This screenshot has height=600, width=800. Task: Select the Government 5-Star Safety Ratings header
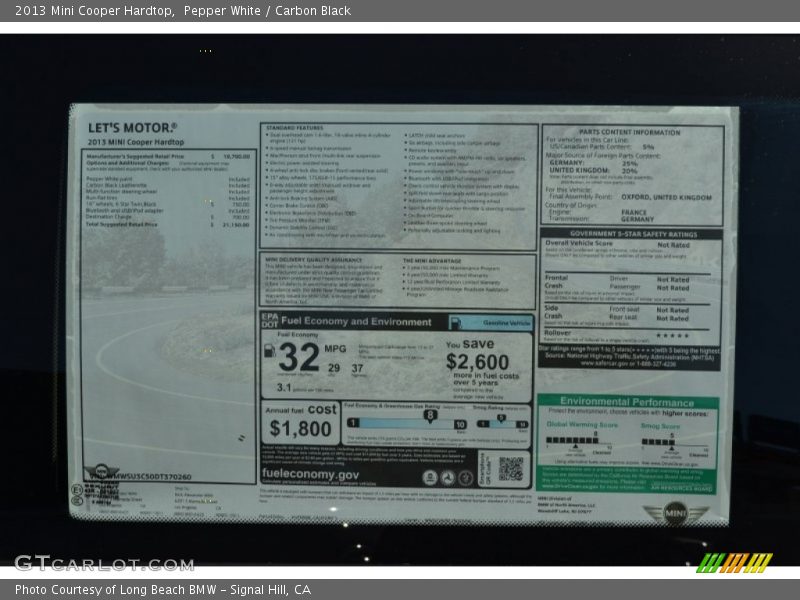pyautogui.click(x=631, y=234)
